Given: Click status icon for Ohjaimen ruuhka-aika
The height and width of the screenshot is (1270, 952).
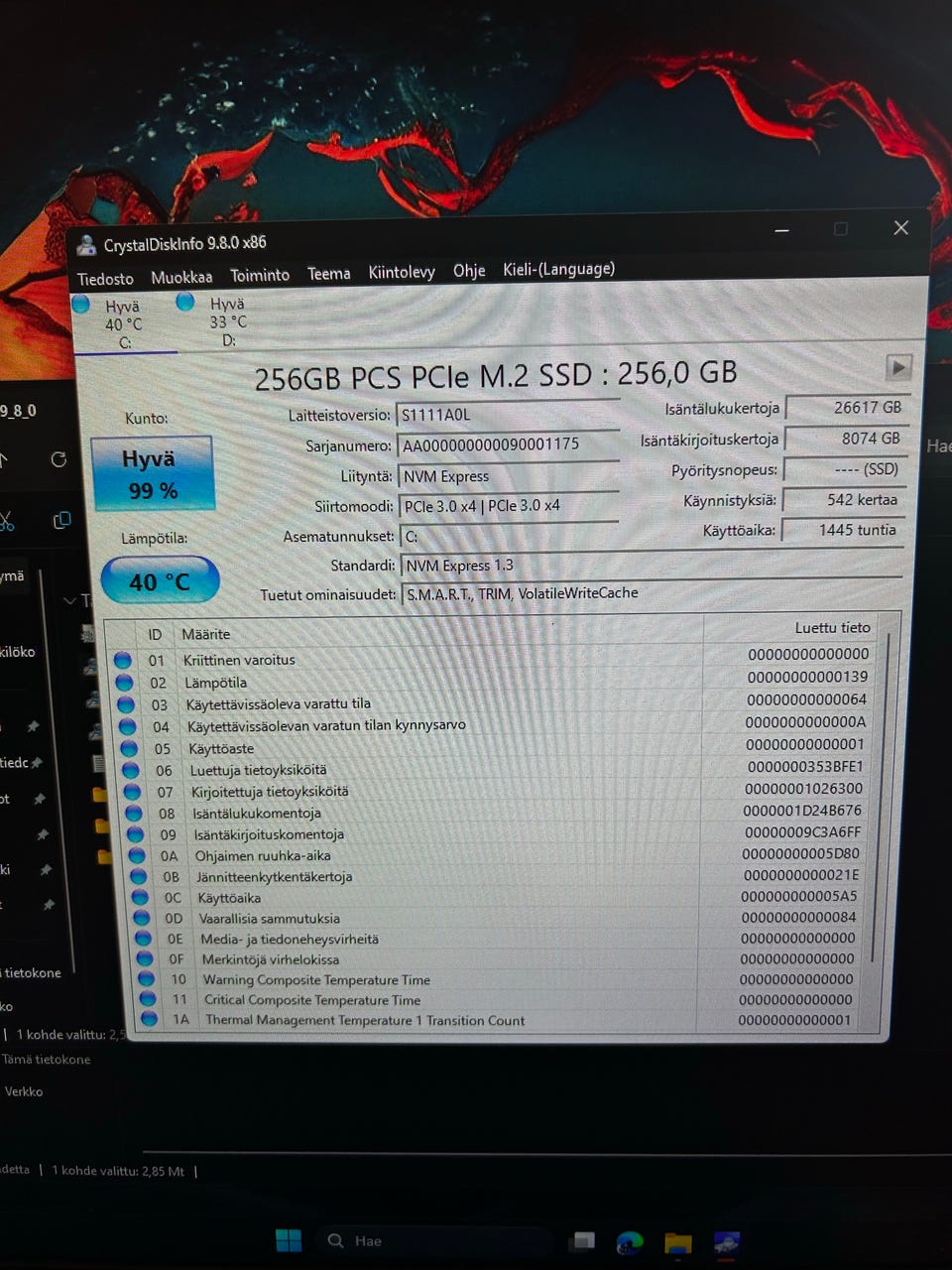Looking at the screenshot, I should point(138,855).
